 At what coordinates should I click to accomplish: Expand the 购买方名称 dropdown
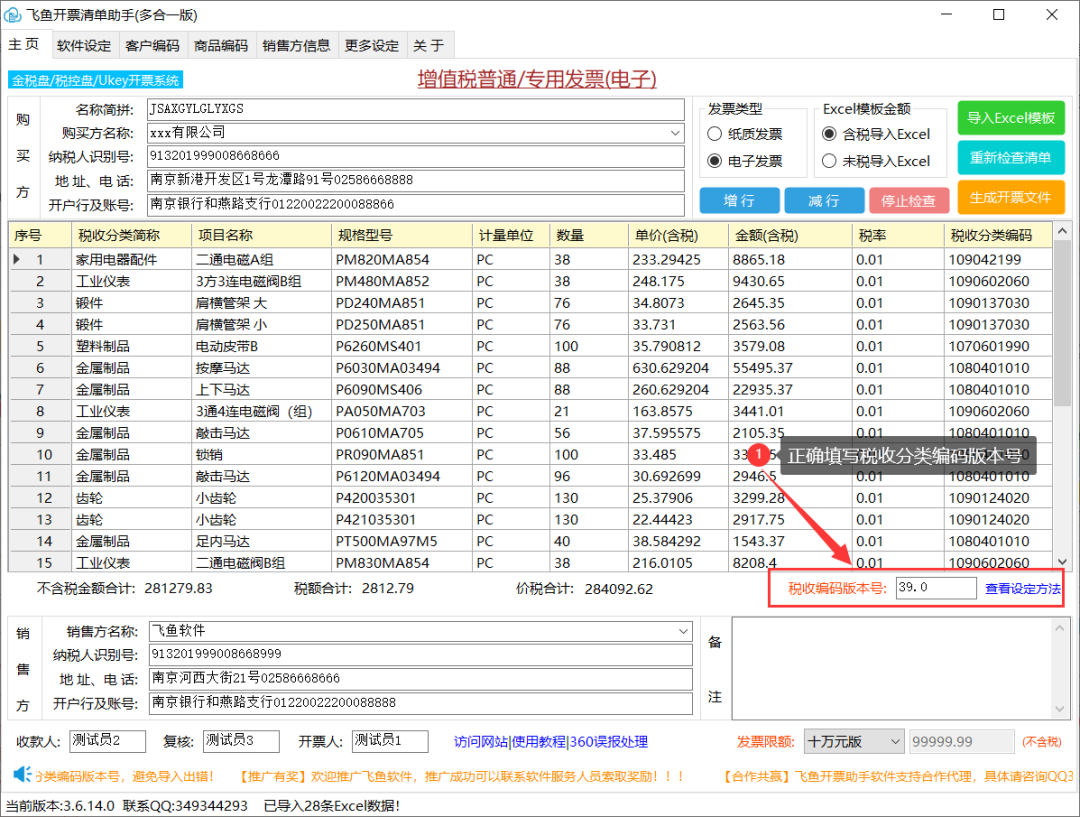tap(675, 132)
